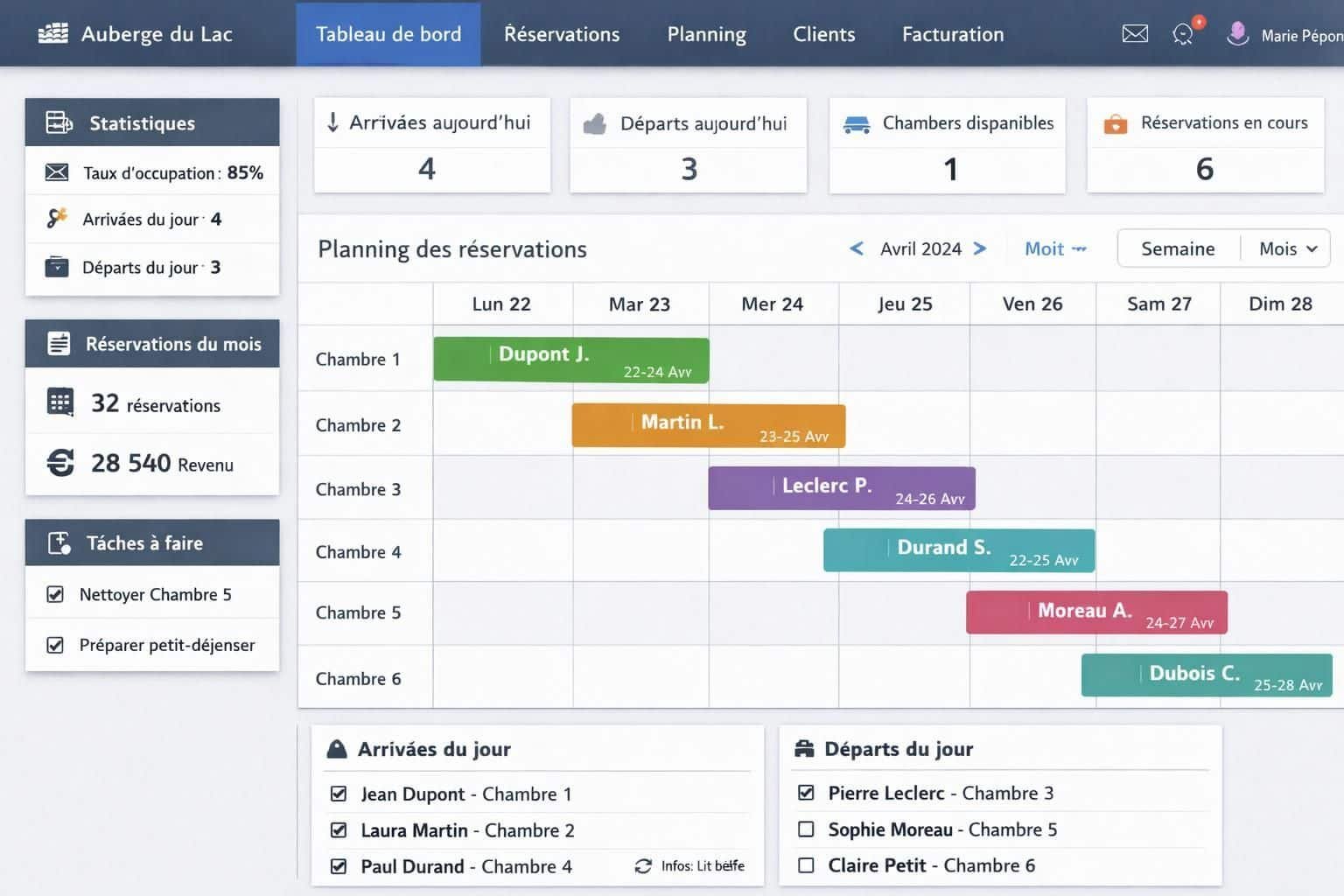Viewport: 1344px width, 896px height.
Task: Click the calendar icon beside 32 réservations
Action: 60,402
